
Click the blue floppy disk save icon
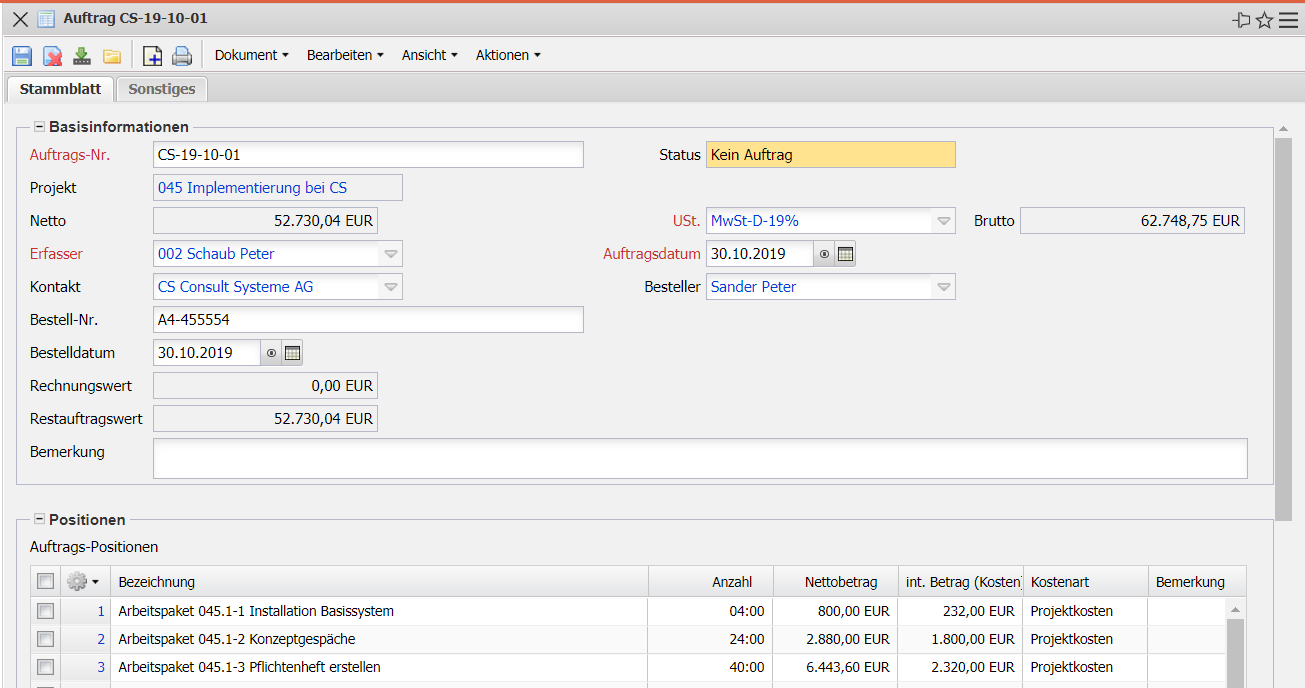click(x=22, y=56)
